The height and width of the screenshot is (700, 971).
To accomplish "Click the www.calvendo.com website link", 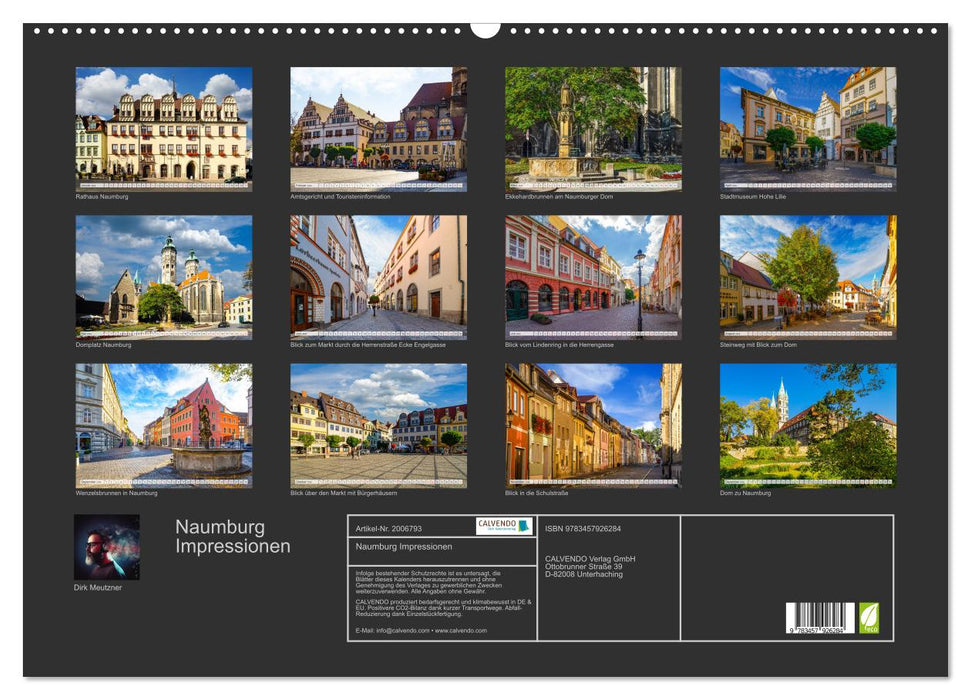I will 460,631.
